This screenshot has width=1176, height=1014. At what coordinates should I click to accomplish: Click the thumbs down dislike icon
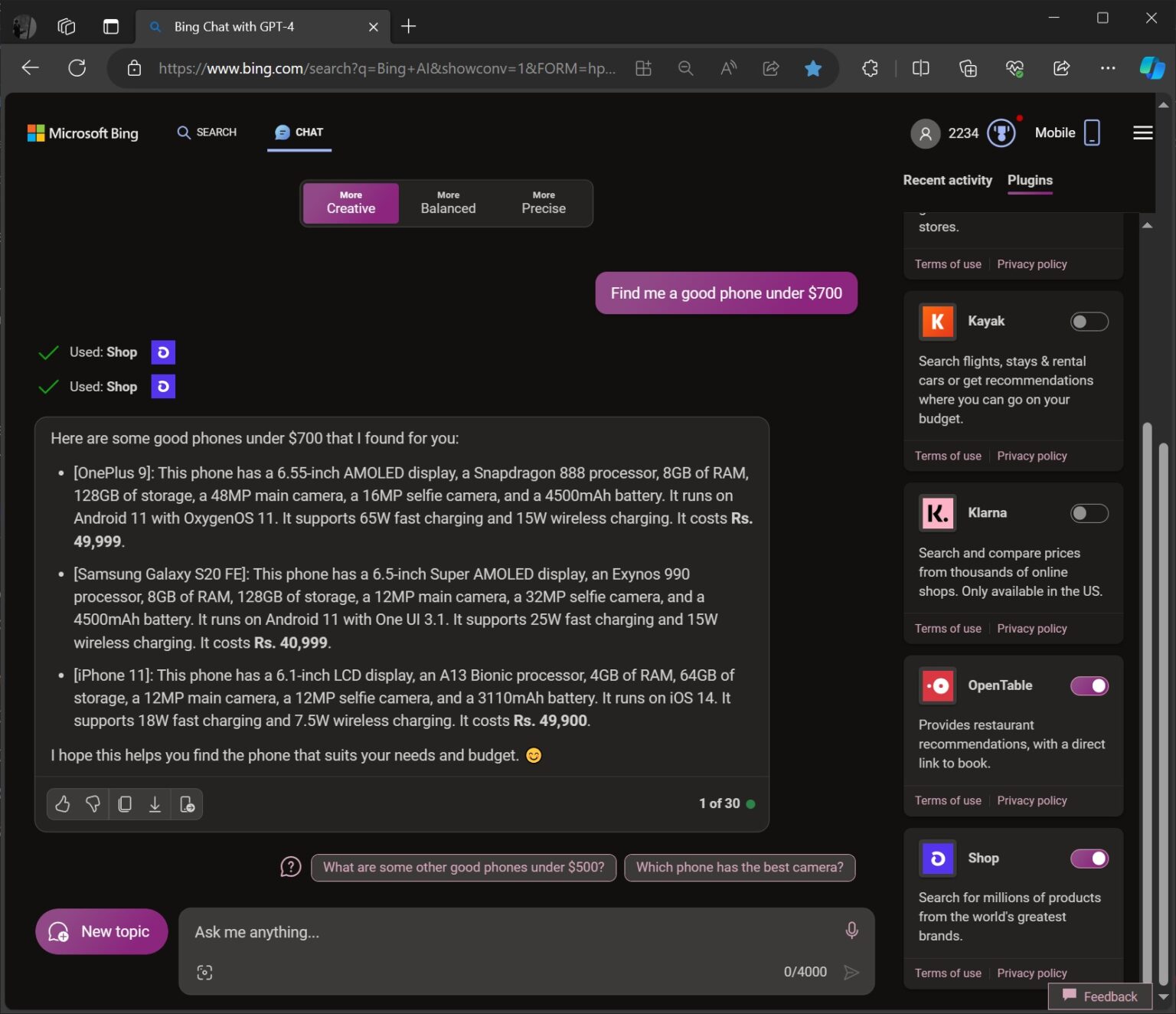pos(93,804)
